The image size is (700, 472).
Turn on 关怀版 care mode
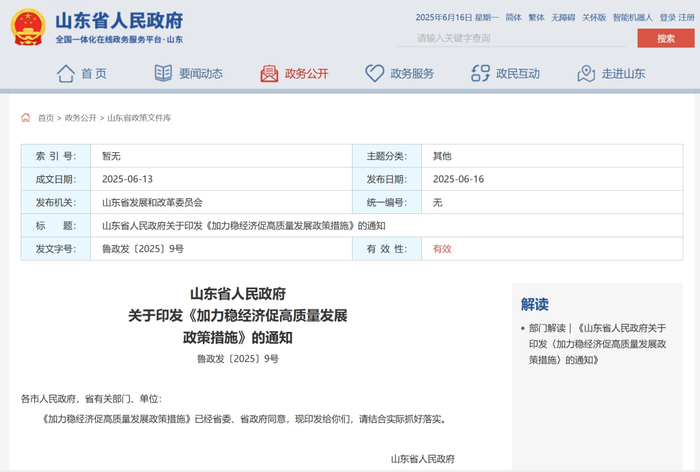point(594,17)
